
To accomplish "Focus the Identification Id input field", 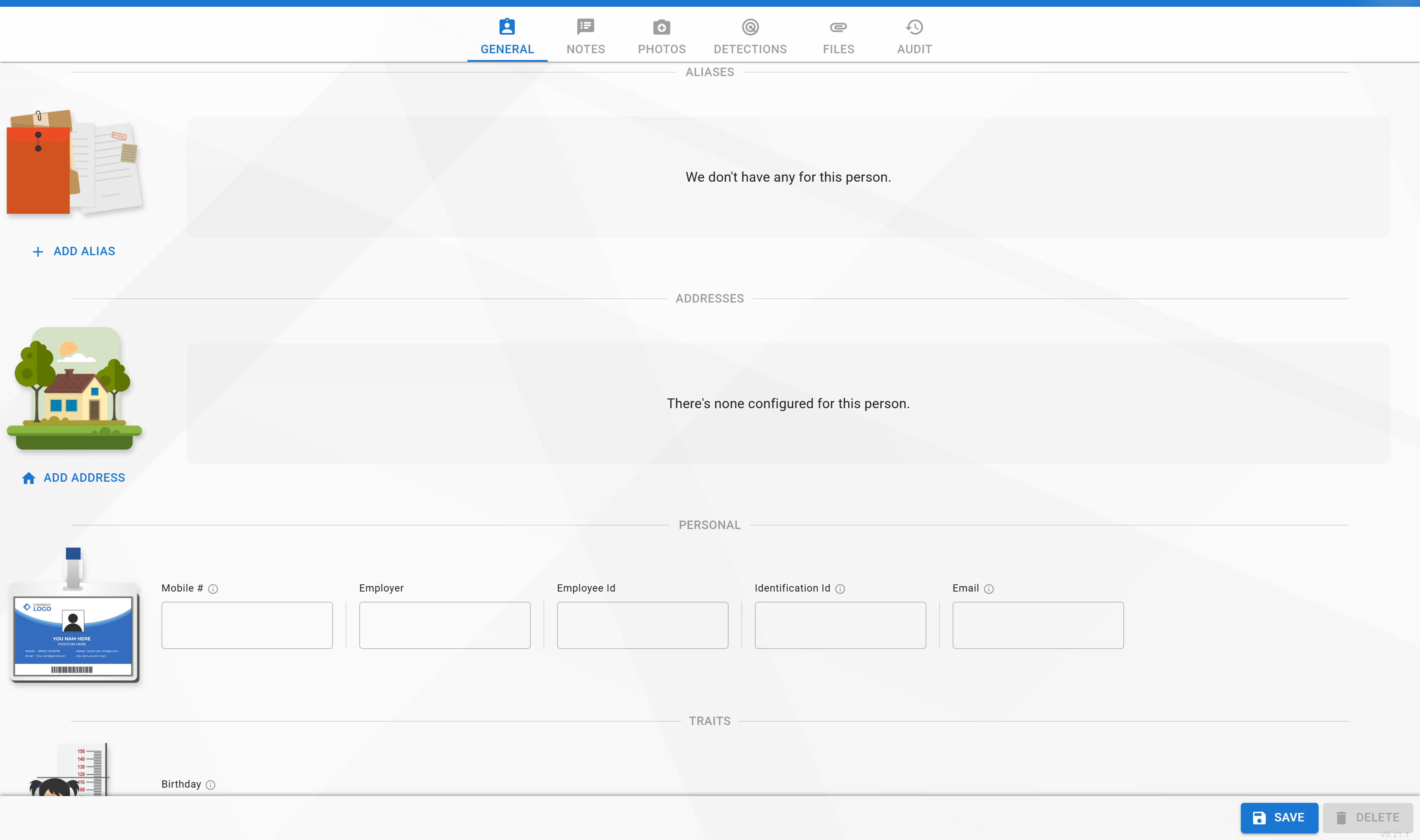I will 840,625.
